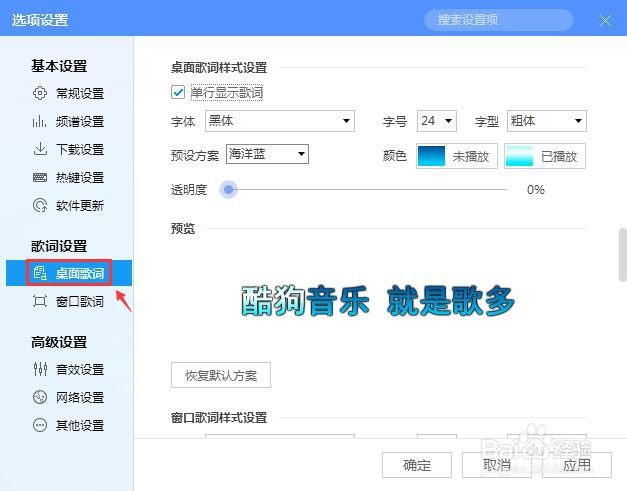Click the 桌面歌词 lyrics icon
Screen dimensions: 627x491
[40, 273]
